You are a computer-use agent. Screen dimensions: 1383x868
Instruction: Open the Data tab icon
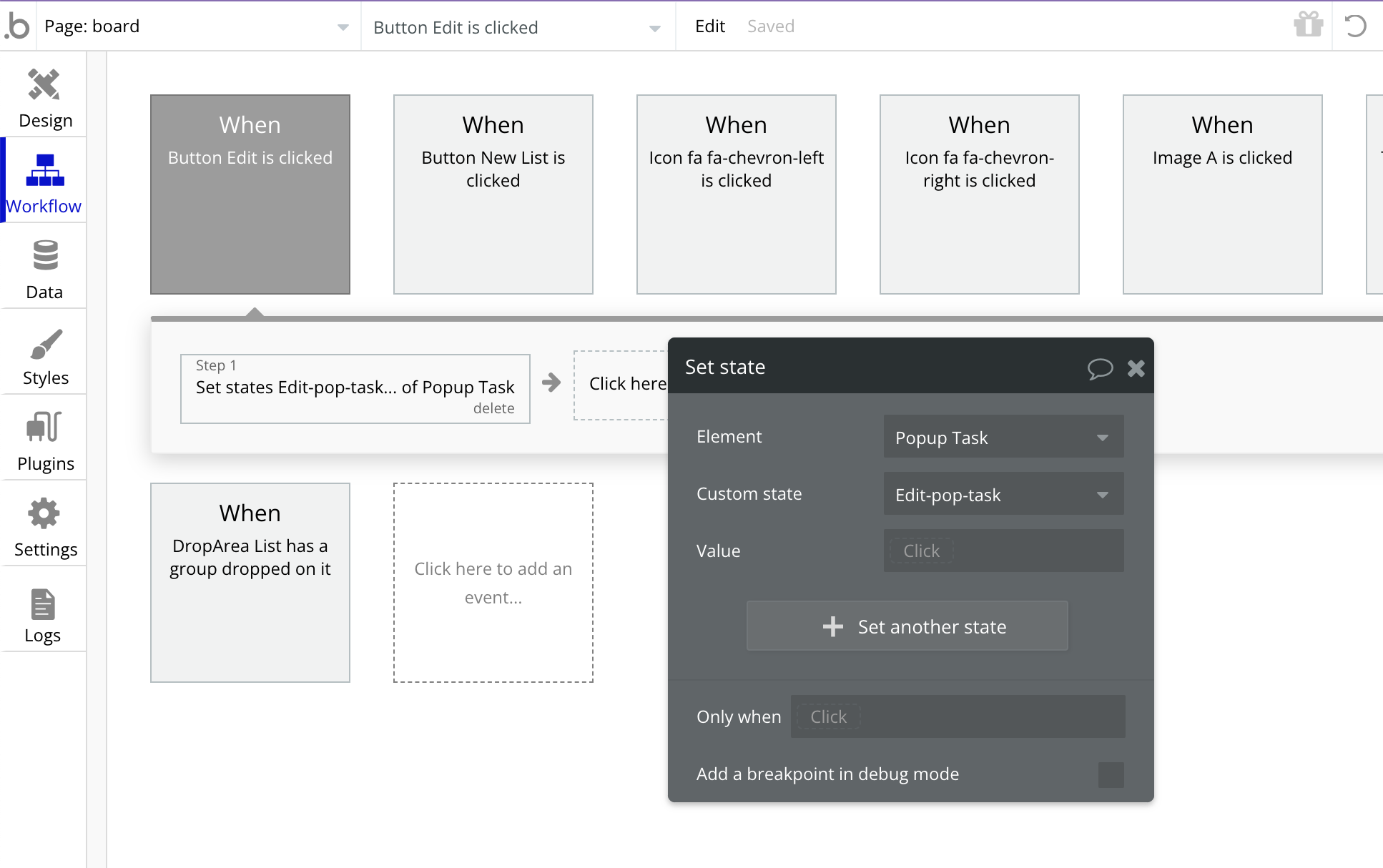[x=44, y=256]
